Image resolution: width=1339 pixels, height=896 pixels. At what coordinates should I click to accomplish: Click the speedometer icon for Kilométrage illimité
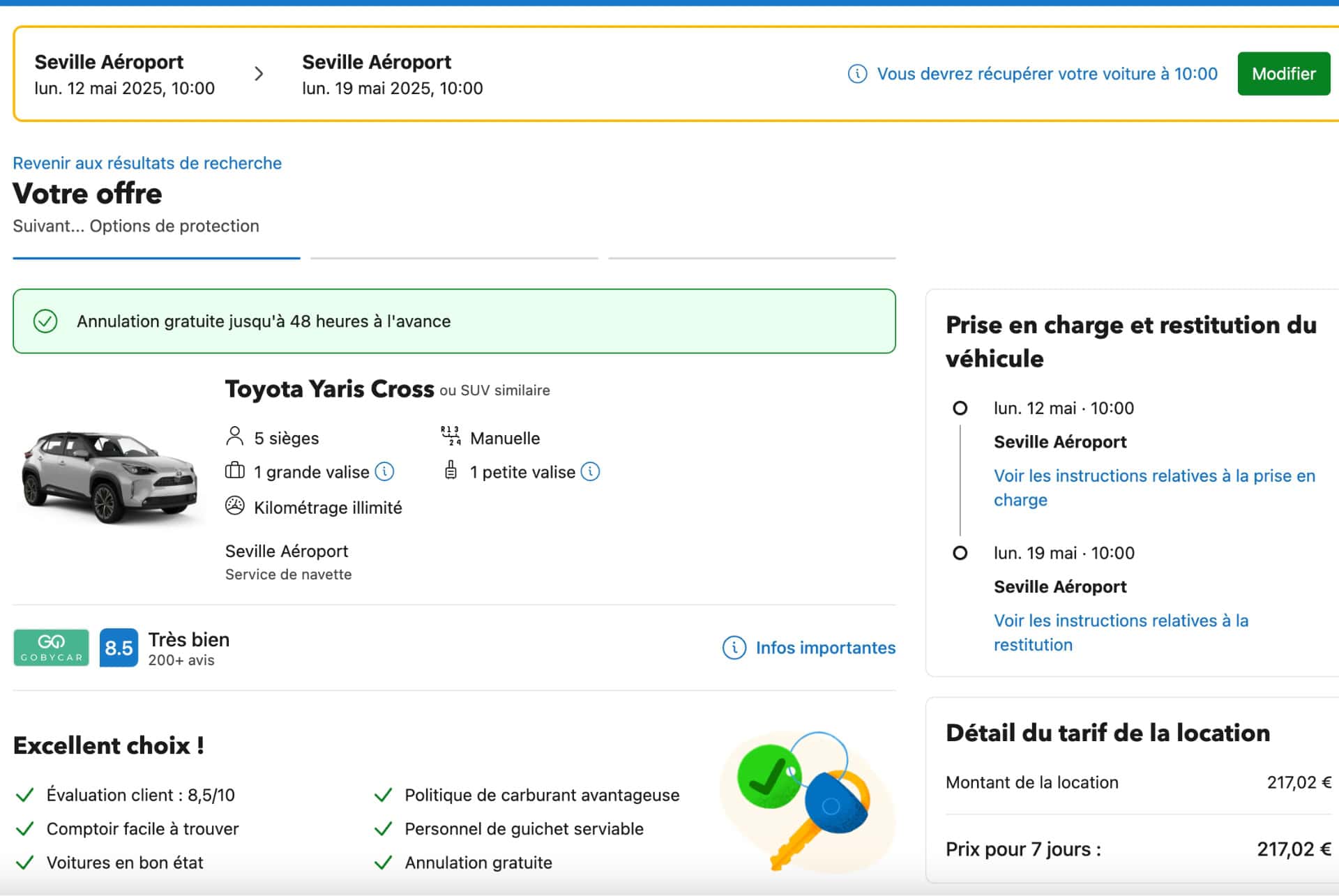click(x=235, y=506)
